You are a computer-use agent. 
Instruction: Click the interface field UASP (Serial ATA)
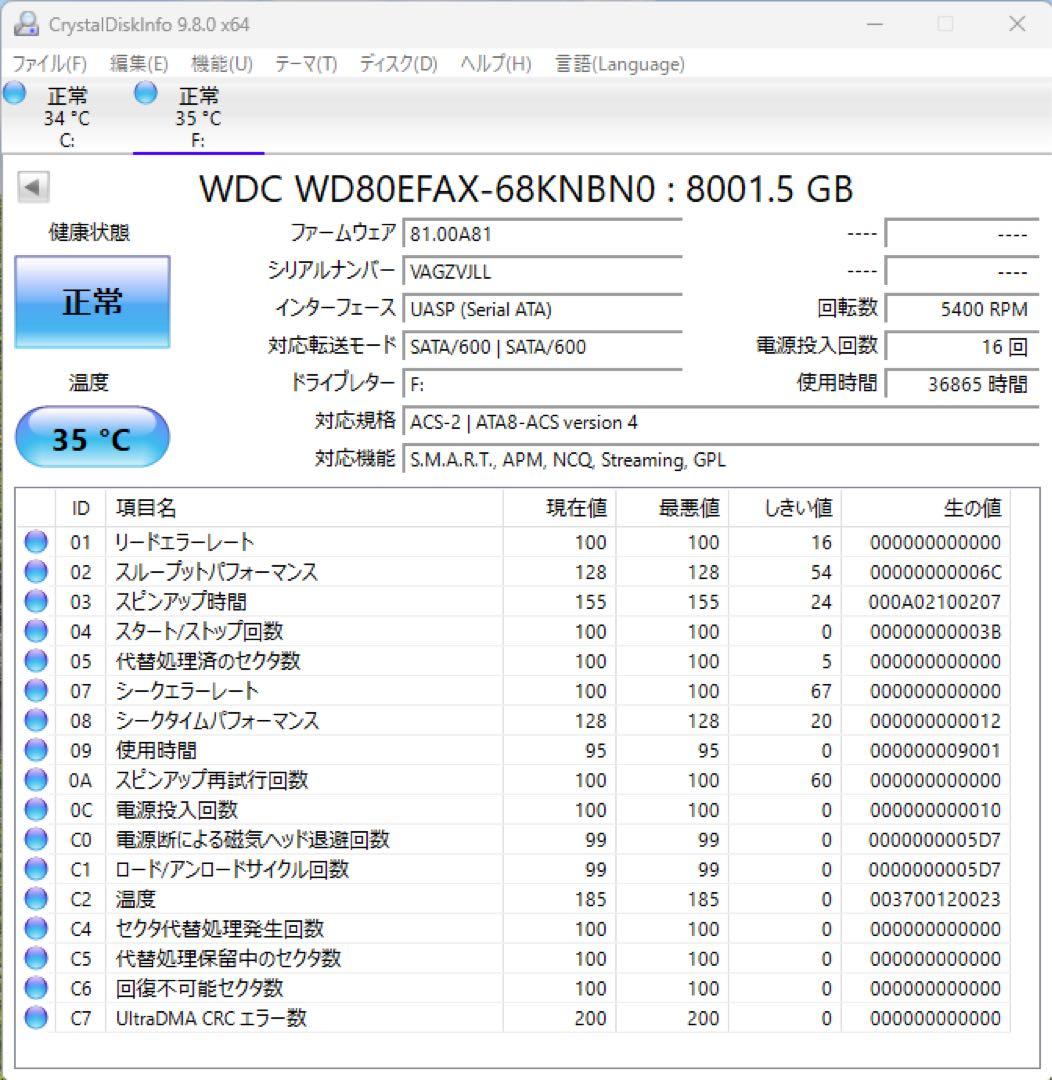tap(543, 309)
